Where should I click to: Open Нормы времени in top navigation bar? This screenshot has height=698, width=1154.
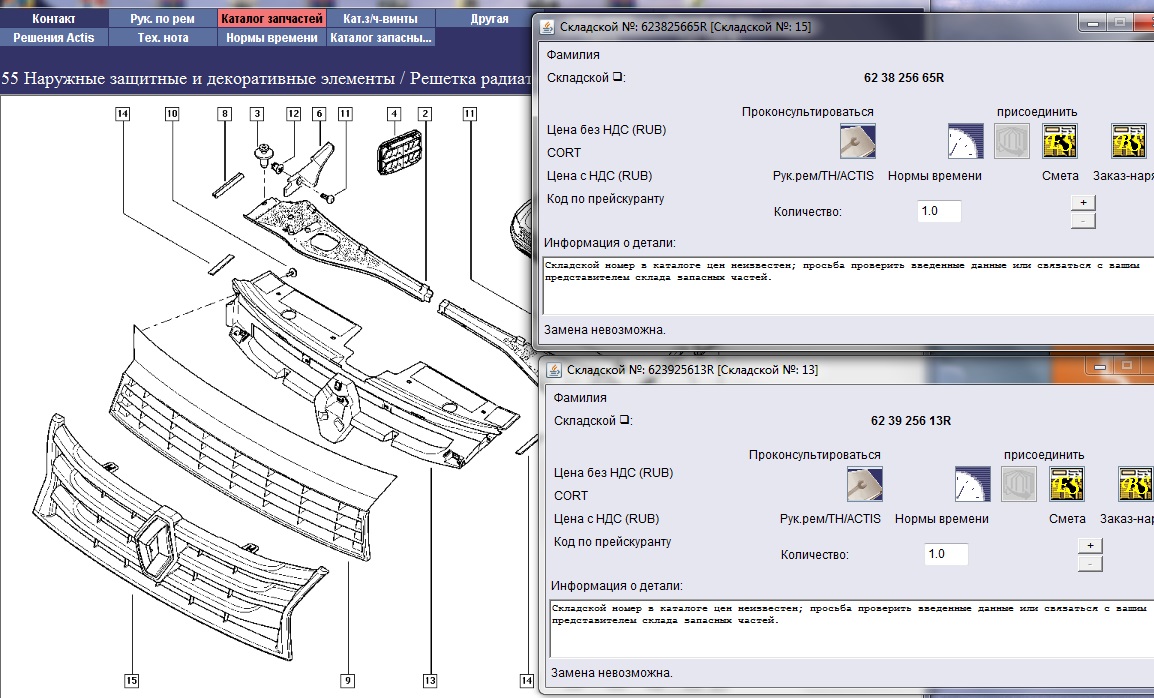(x=272, y=38)
